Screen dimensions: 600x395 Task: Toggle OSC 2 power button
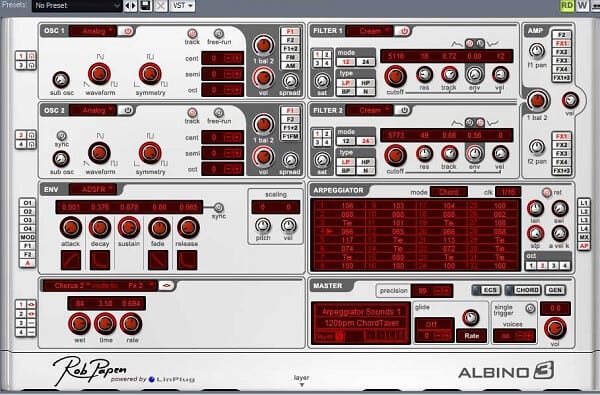tap(127, 111)
